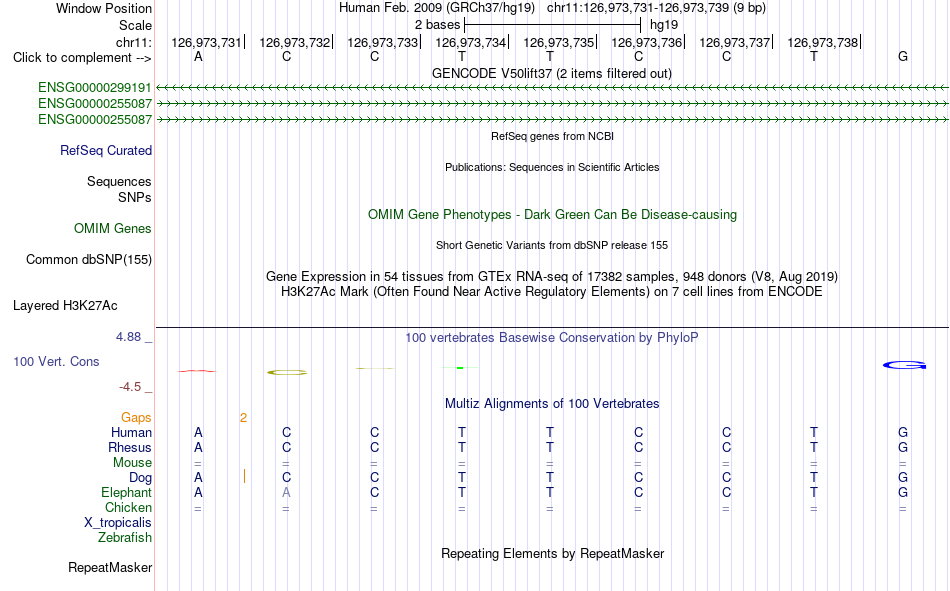Viewport: 950px width, 591px height.
Task: Click the leftward-arrow ENSG00000299191 gene line
Action: (x=552, y=88)
